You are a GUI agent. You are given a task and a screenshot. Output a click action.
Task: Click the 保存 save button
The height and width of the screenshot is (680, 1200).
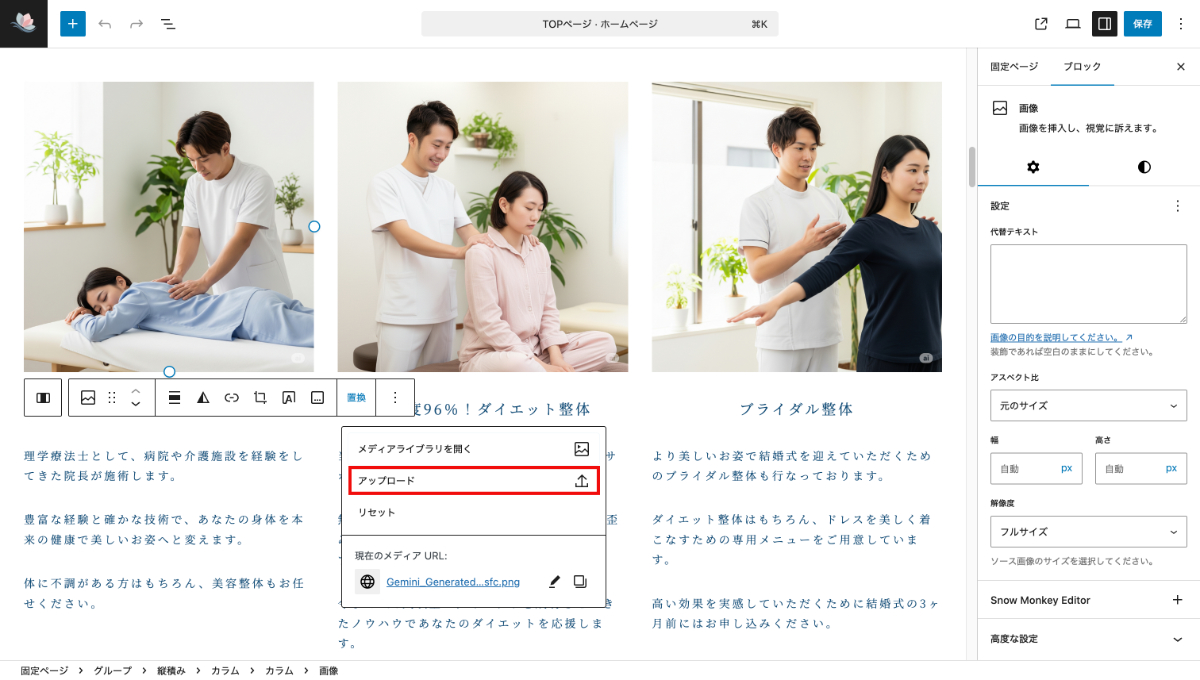[1142, 23]
